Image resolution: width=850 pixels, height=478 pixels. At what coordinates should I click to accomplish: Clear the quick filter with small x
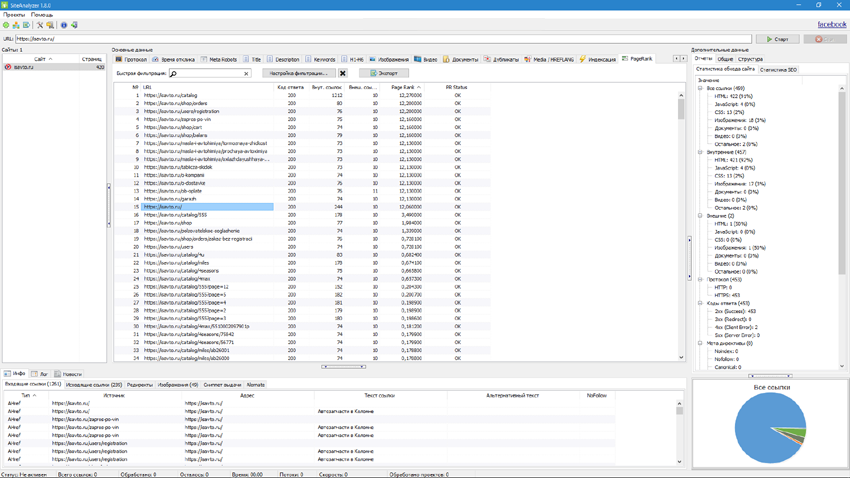[x=246, y=73]
